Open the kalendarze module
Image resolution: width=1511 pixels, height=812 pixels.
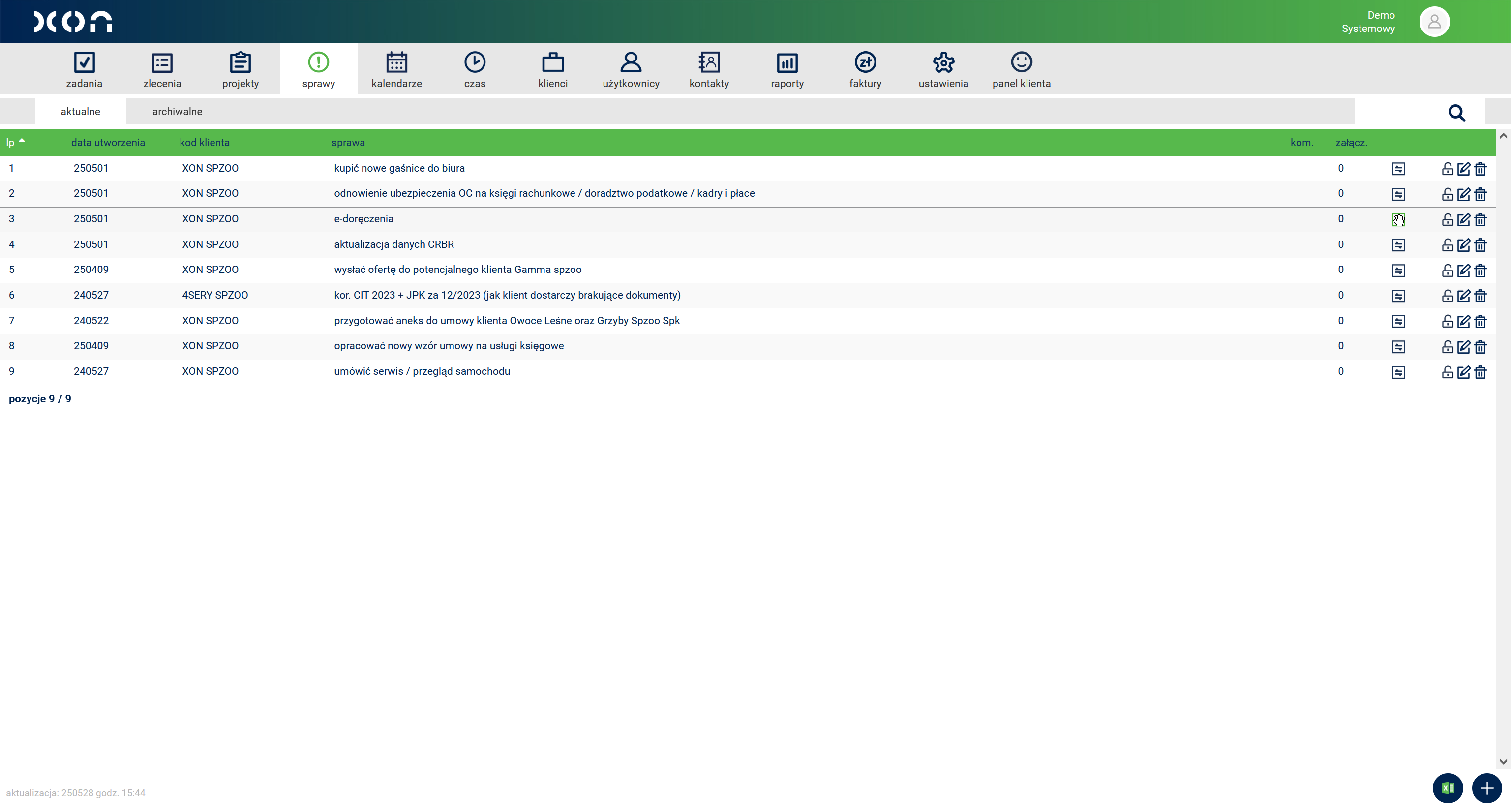pos(396,69)
